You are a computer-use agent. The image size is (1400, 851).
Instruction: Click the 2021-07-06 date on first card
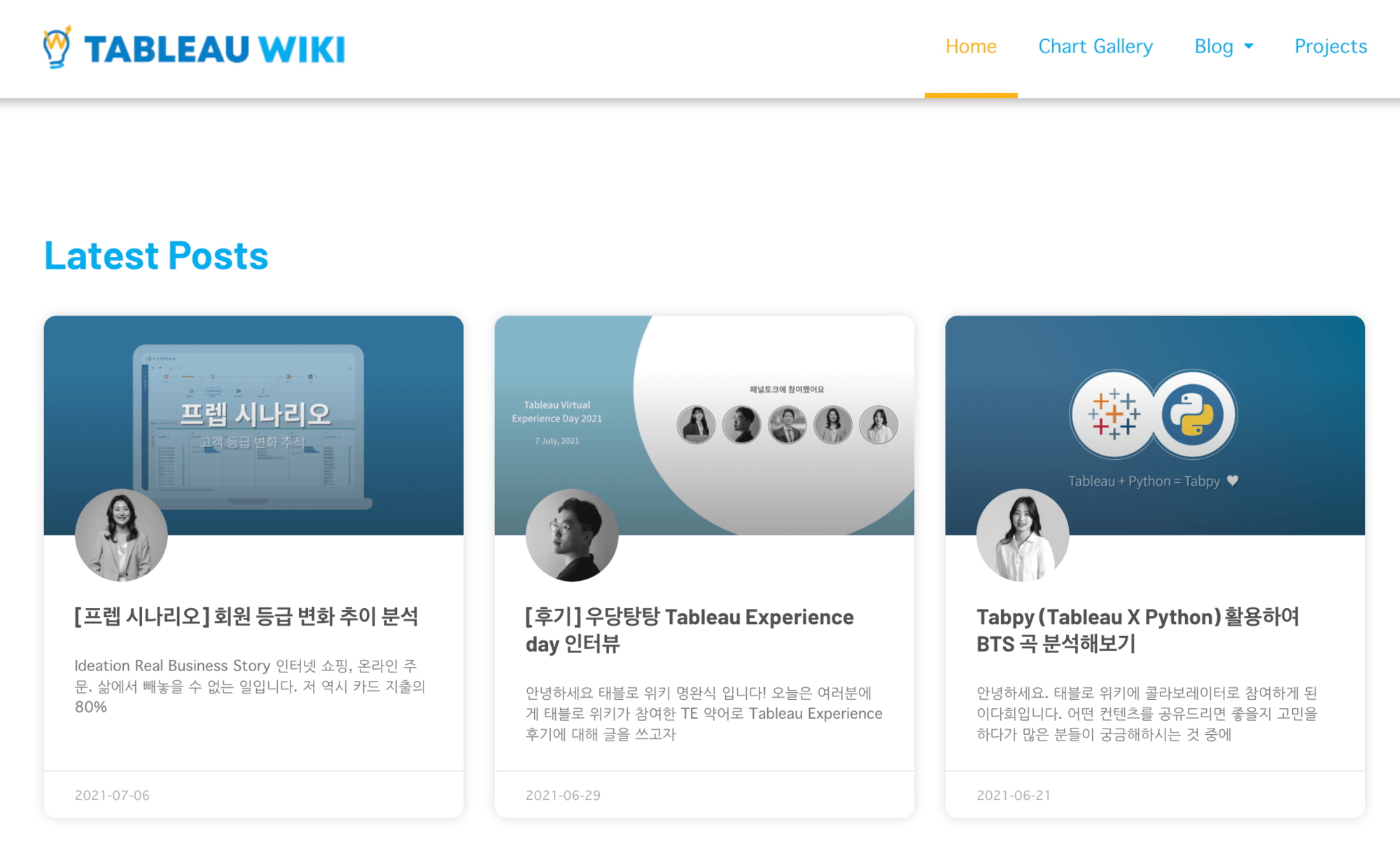click(x=112, y=795)
